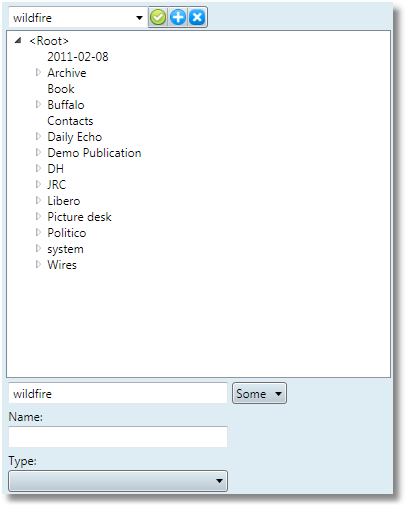The image size is (407, 508).
Task: Select the 2011-02-08 tree item
Action: [x=78, y=57]
